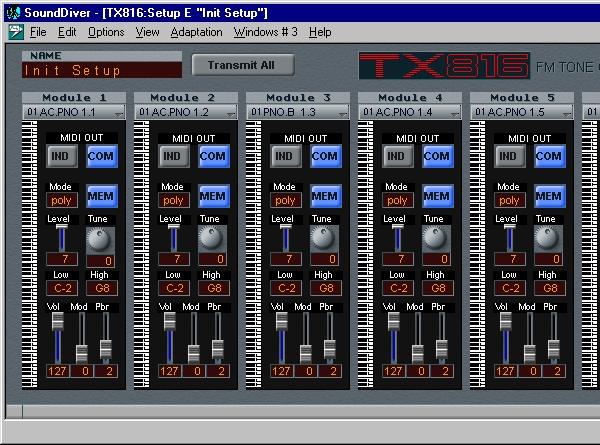Click the Module 1 Vol slider
This screenshot has height=445, width=600.
tap(58, 337)
